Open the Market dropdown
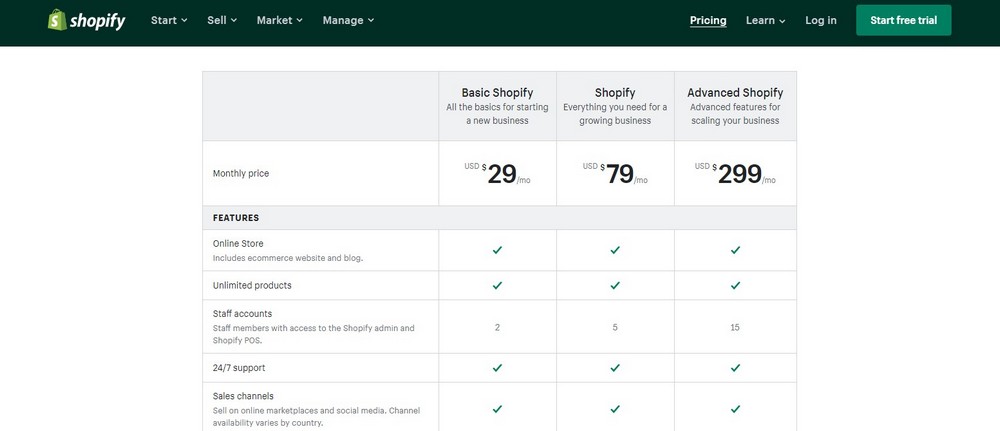This screenshot has height=431, width=1000. pyautogui.click(x=279, y=20)
